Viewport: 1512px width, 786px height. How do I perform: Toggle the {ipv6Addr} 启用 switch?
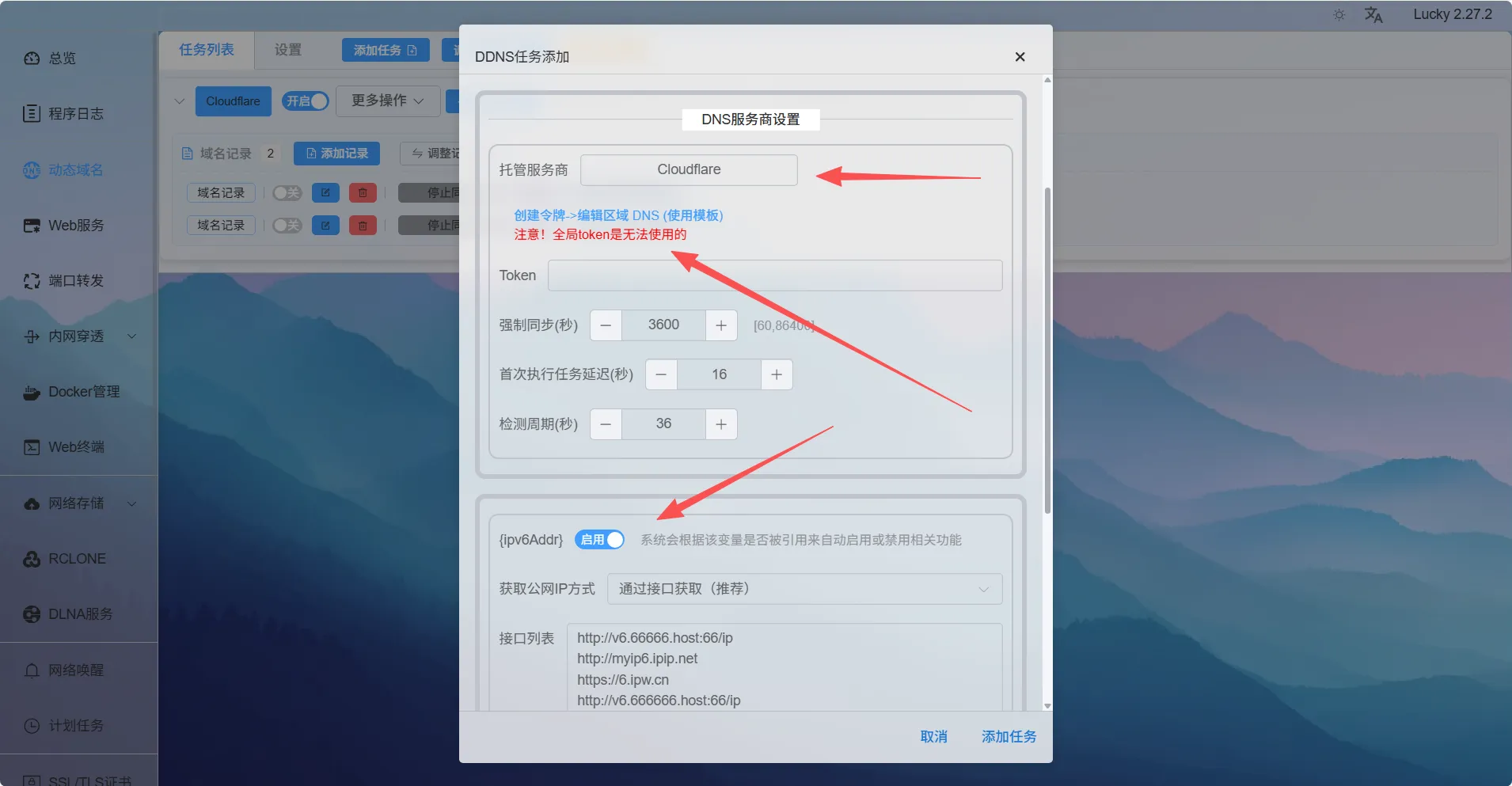tap(599, 540)
